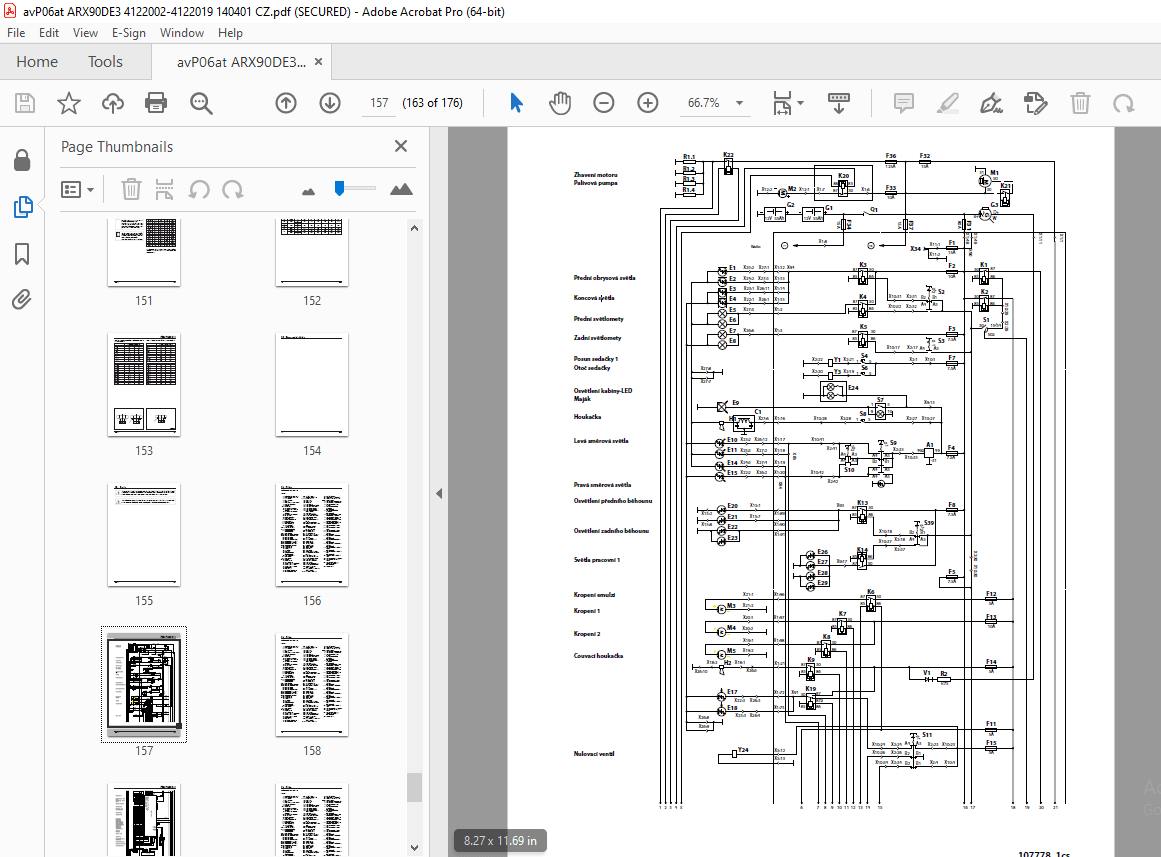Expand the fit page options dropdown arrow
Image resolution: width=1161 pixels, height=857 pixels.
coord(800,103)
